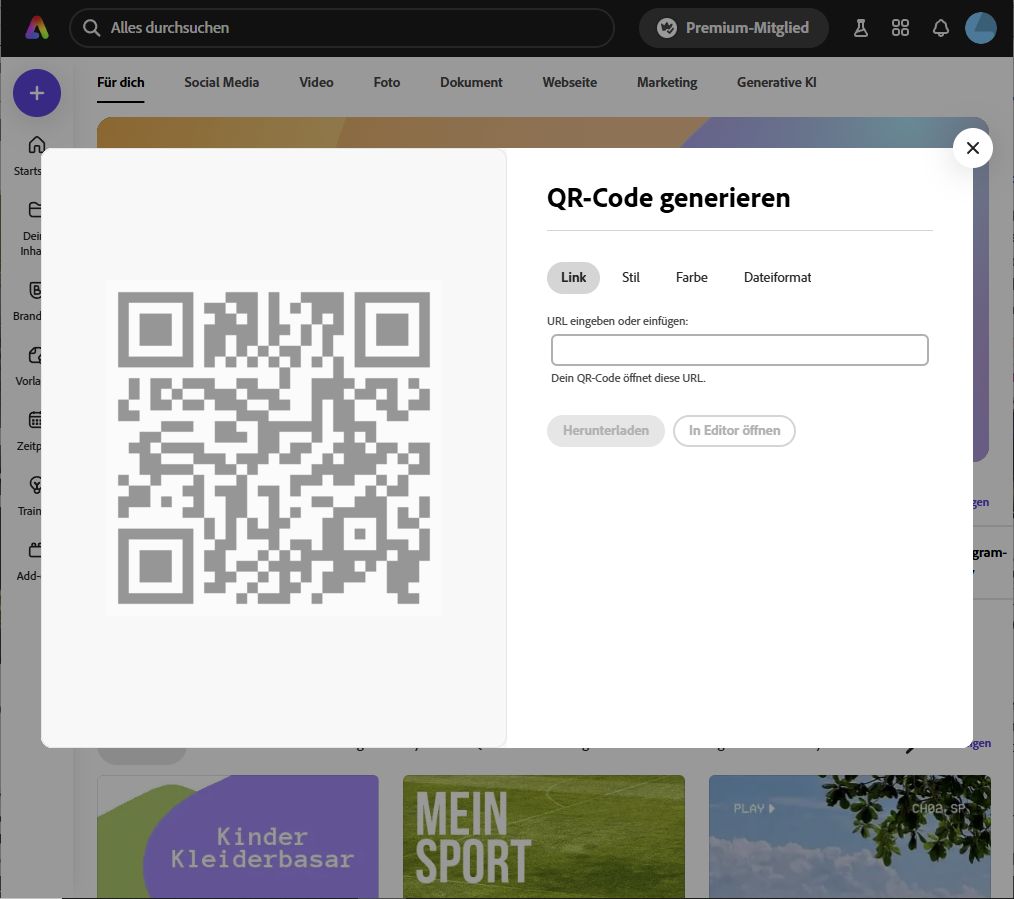Screen dimensions: 1014x899
Task: Open the Video tab
Action: (x=316, y=83)
